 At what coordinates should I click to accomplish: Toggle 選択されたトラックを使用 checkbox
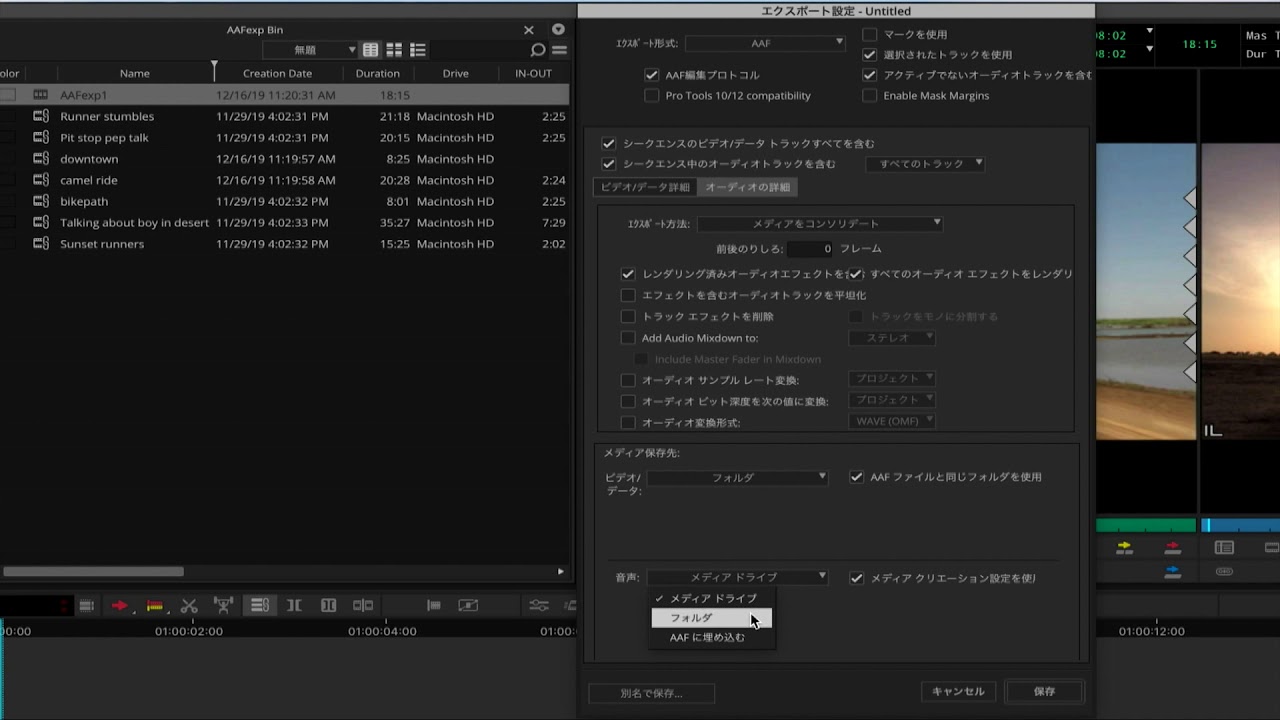pos(870,55)
